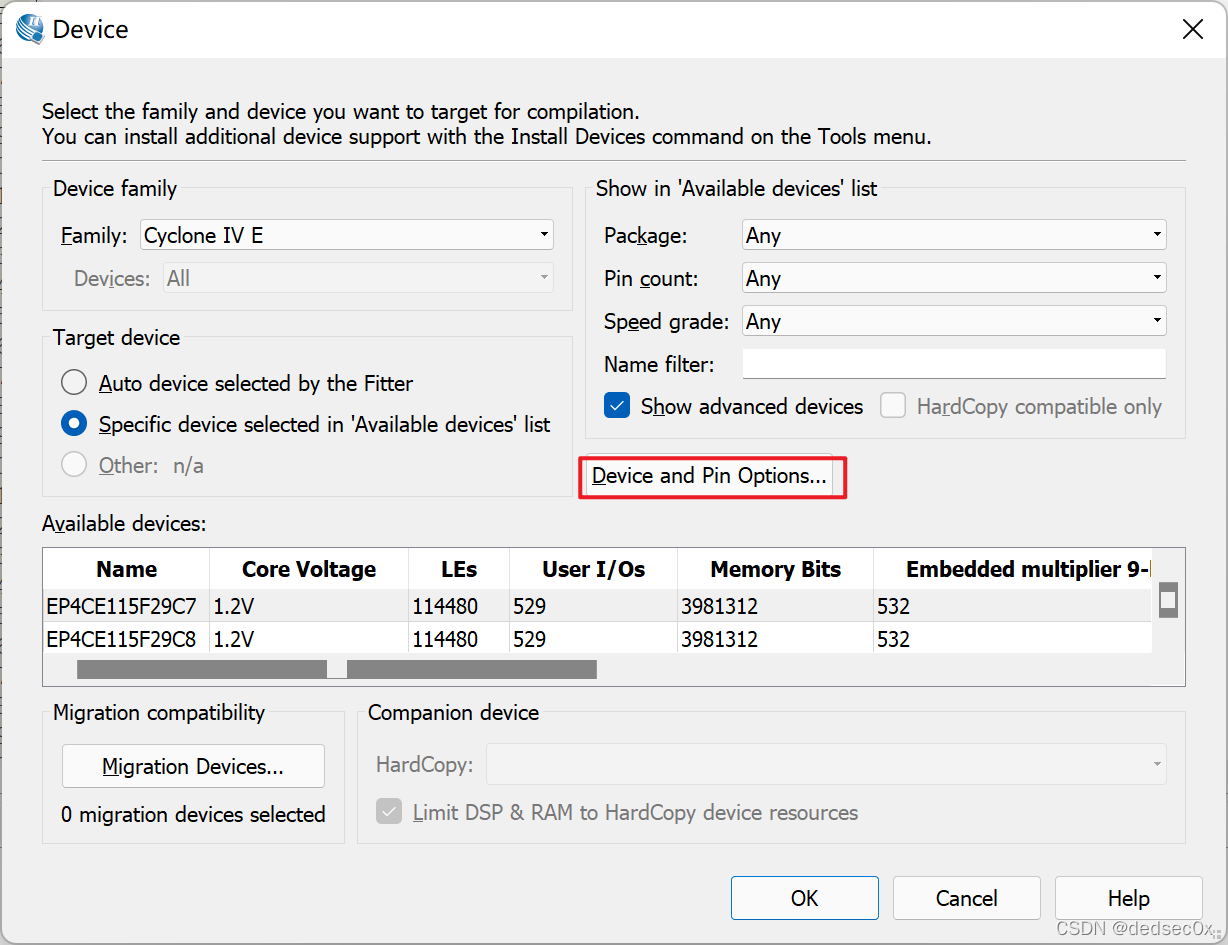The image size is (1228, 945).
Task: Open Device and Pin Options
Action: tap(710, 476)
